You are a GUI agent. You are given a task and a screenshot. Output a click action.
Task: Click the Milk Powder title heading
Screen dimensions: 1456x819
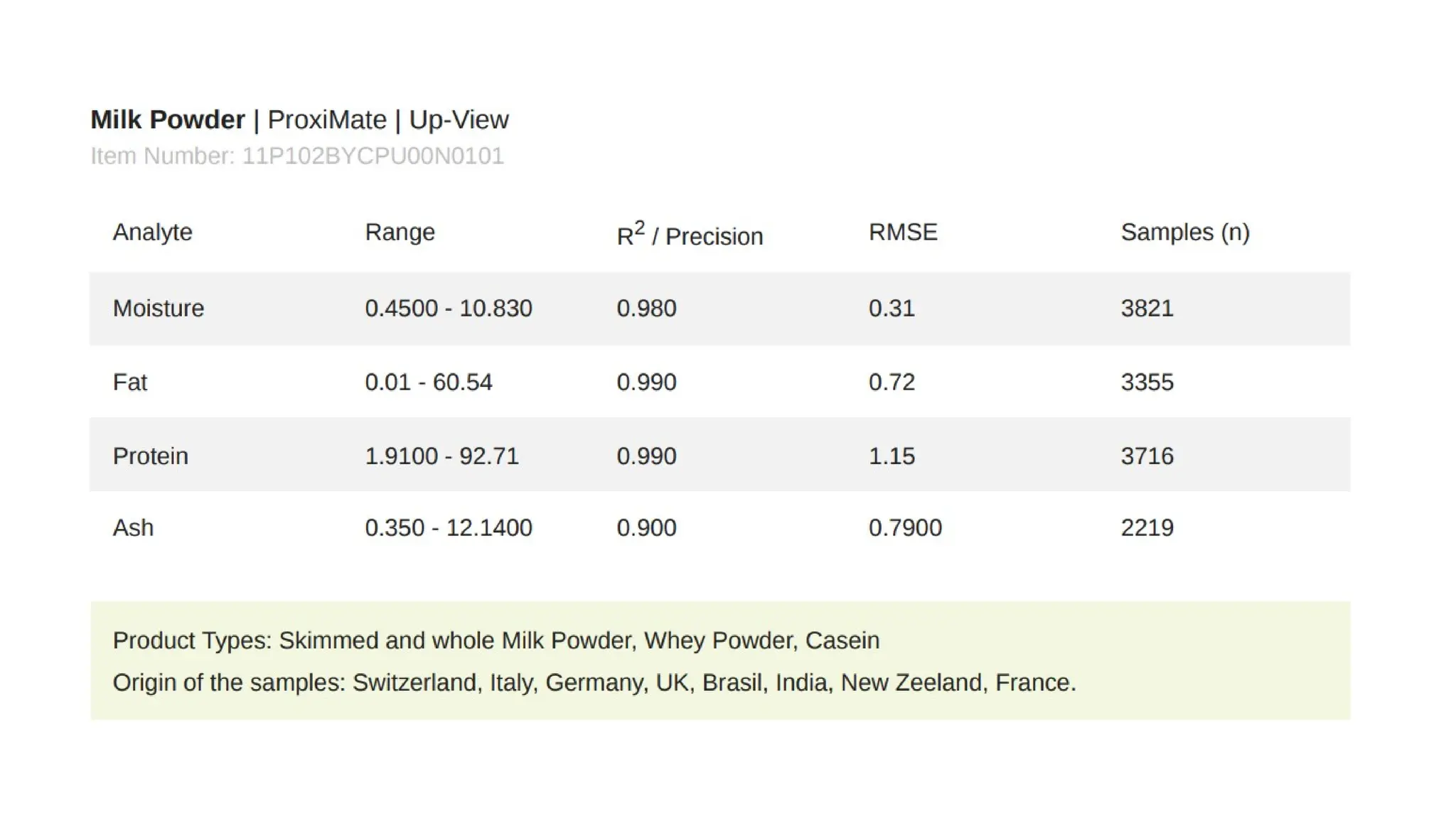point(168,119)
